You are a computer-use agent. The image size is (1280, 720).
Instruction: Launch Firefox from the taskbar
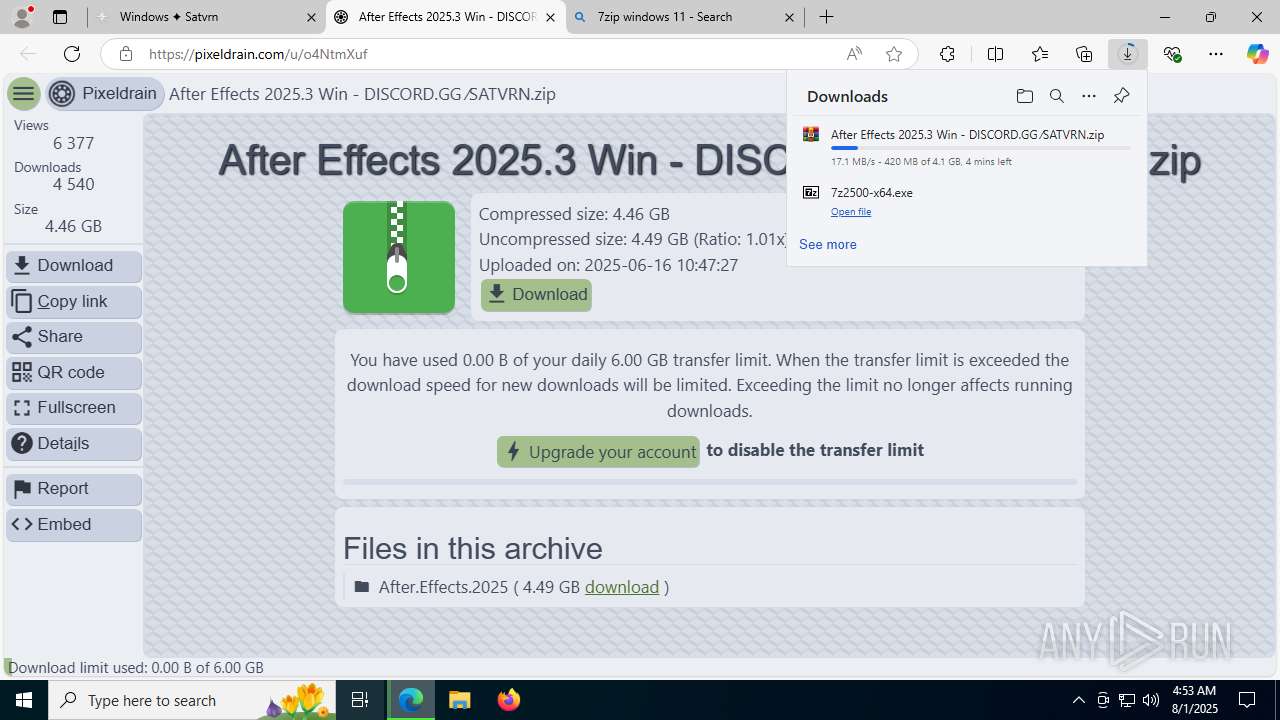coord(508,700)
